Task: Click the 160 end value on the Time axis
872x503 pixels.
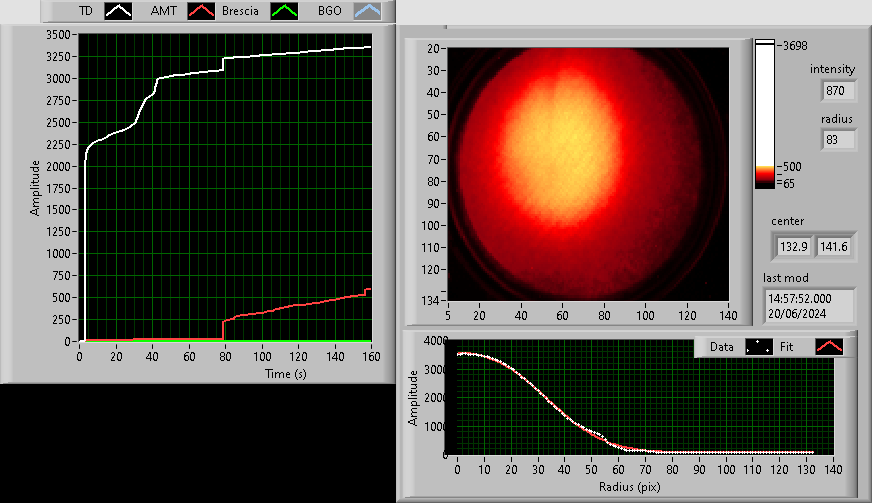Action: click(370, 356)
